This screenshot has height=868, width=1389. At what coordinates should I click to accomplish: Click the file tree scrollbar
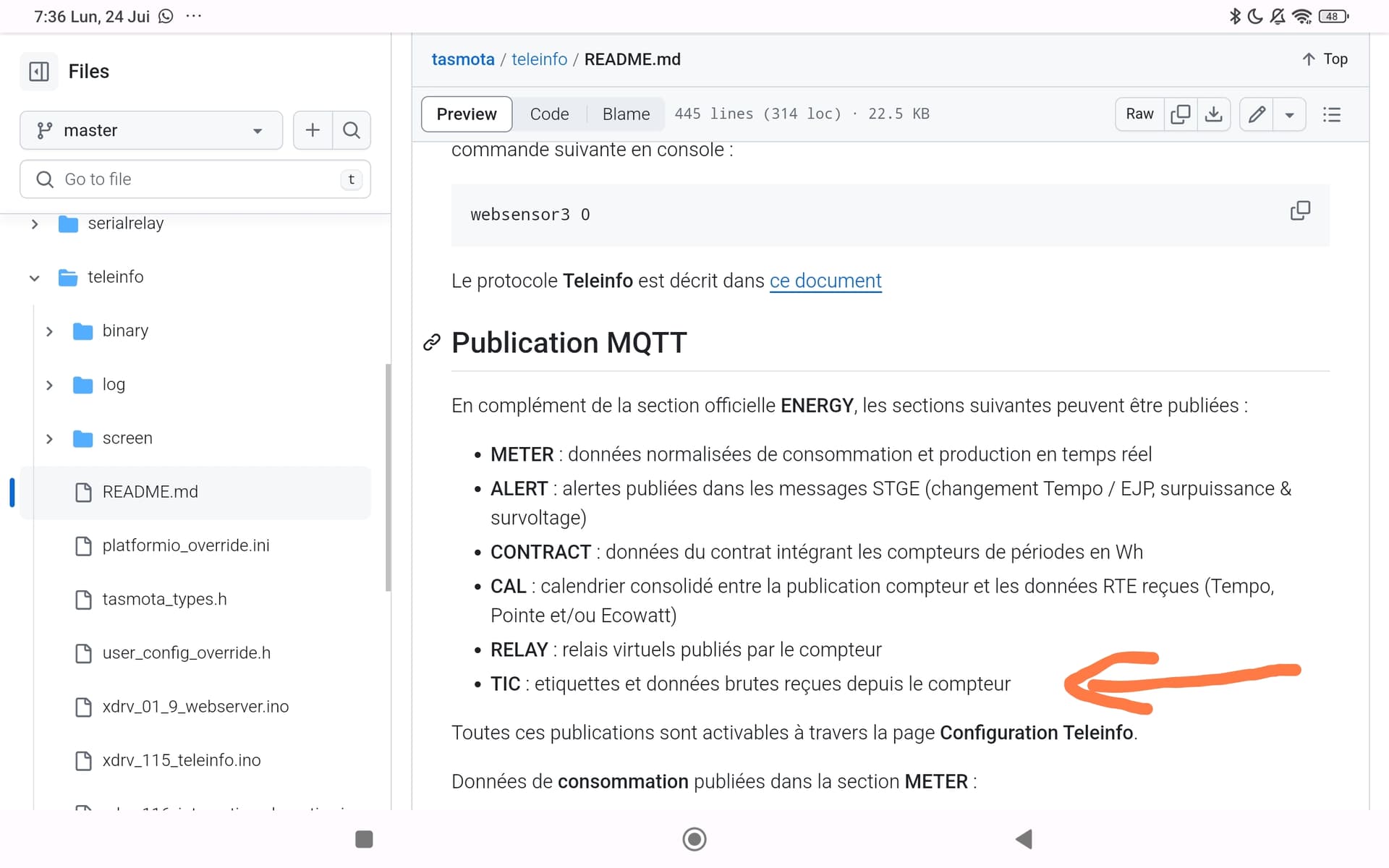point(388,477)
